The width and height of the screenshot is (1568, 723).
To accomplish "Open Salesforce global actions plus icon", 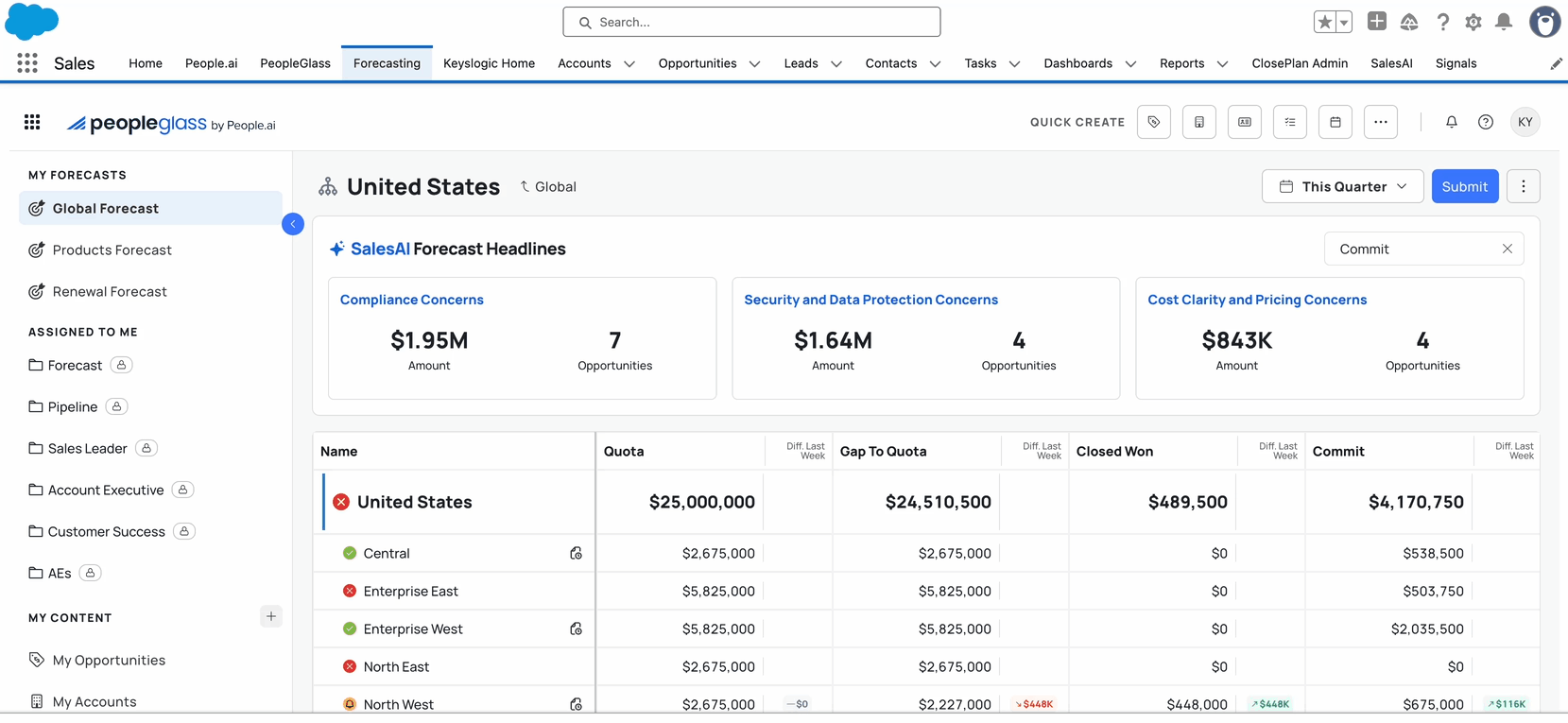I will 1377,21.
